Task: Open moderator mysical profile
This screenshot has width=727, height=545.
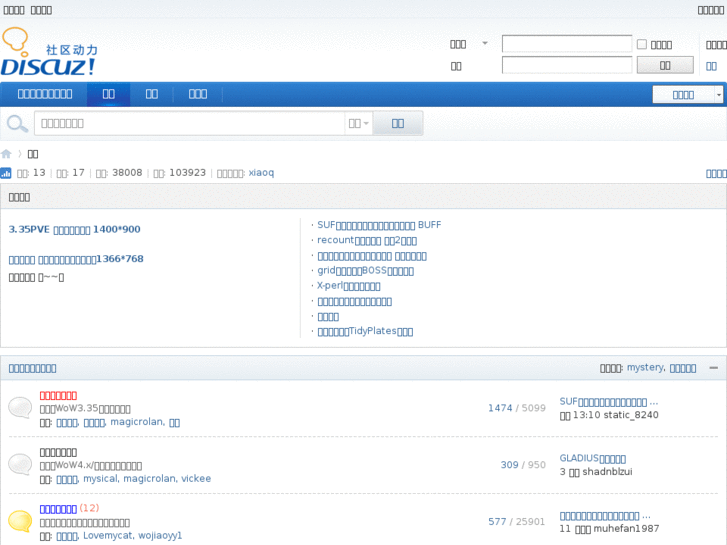Action: click(101, 479)
